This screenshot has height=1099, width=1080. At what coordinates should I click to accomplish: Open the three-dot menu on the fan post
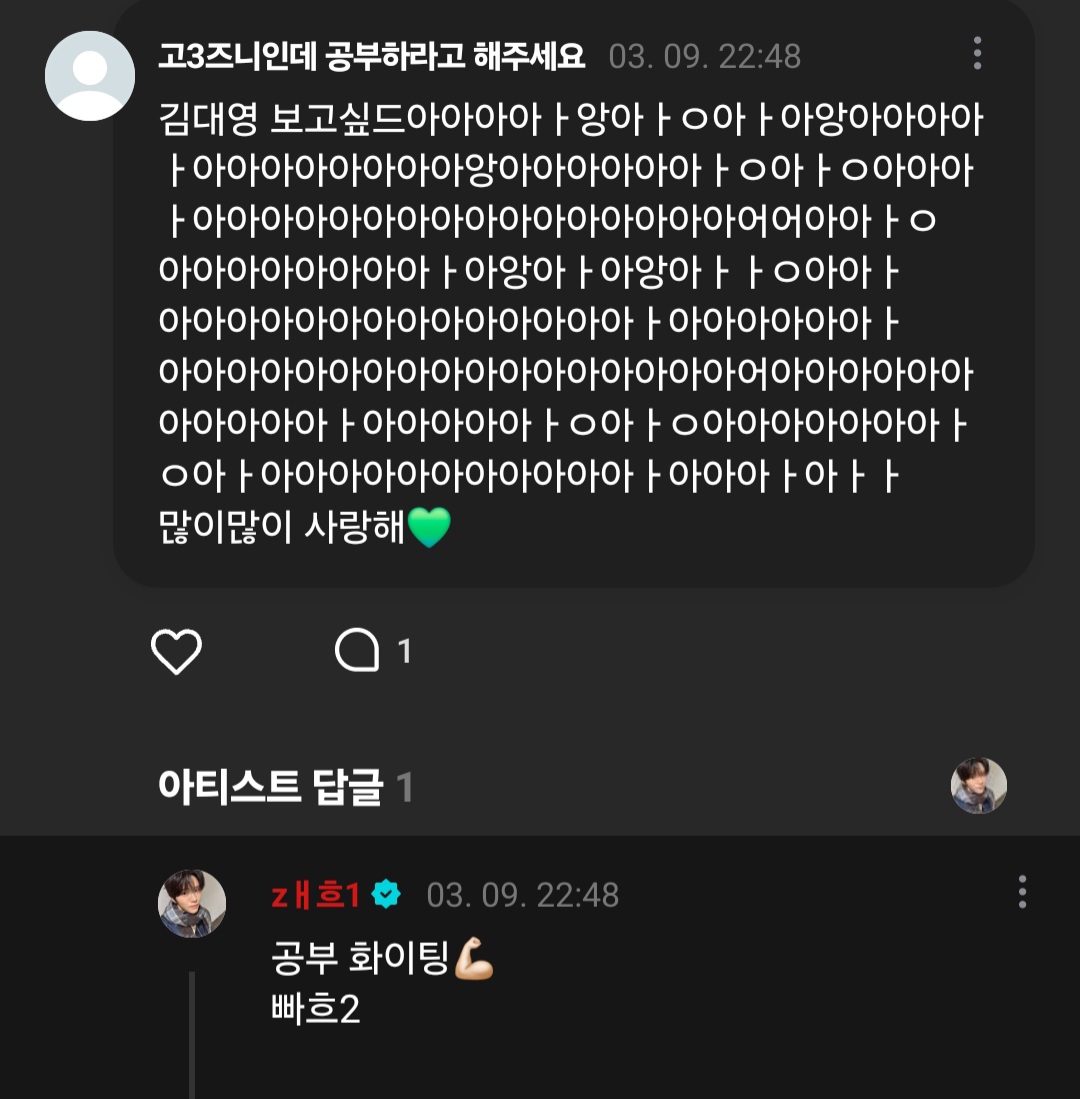(x=977, y=54)
